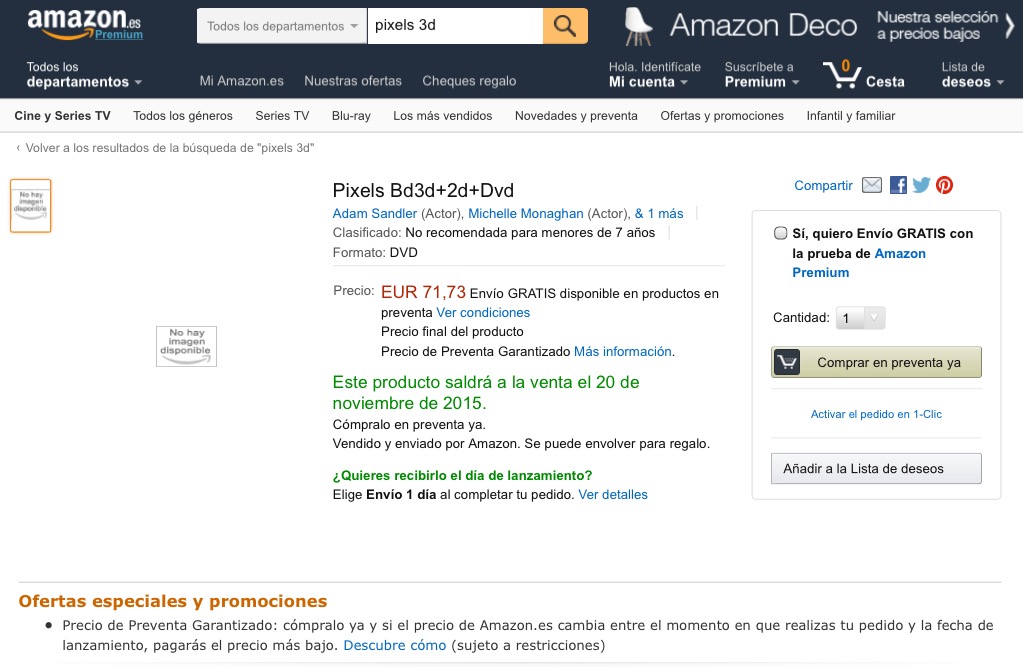
Task: Click the Amazon Deco chair banner
Action: coord(817,26)
